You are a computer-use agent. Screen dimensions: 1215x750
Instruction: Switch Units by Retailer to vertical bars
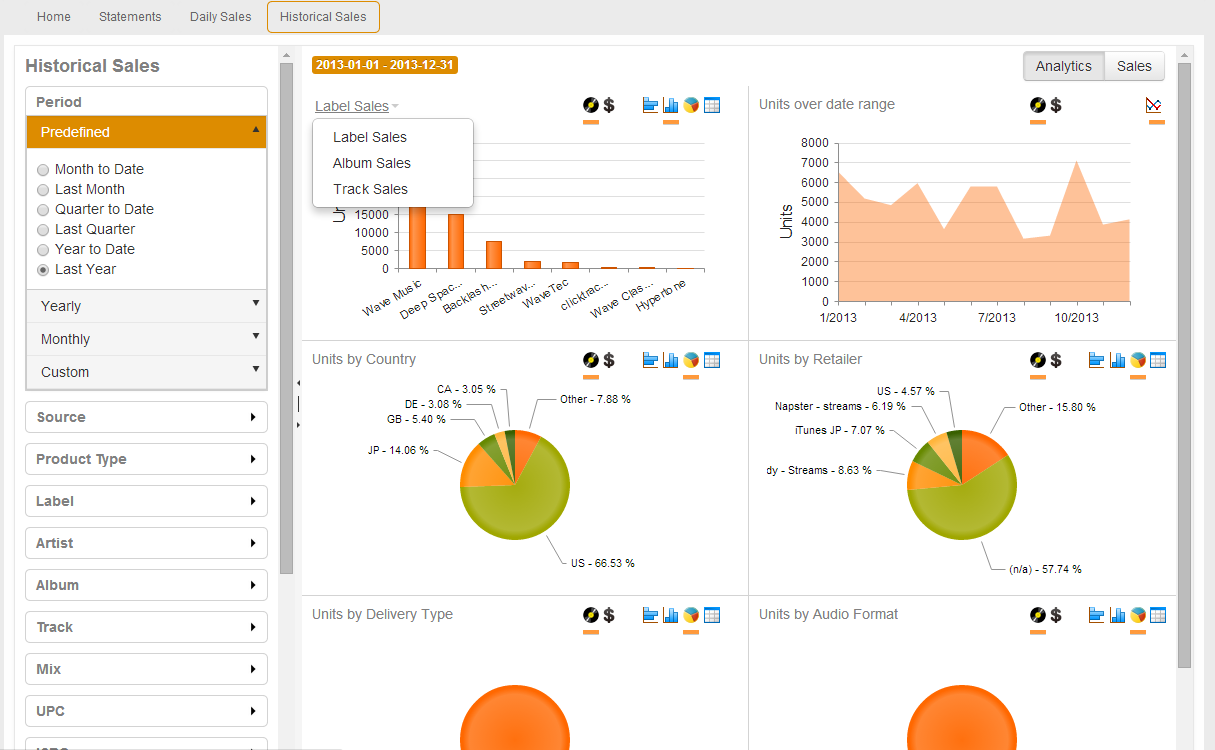1117,360
